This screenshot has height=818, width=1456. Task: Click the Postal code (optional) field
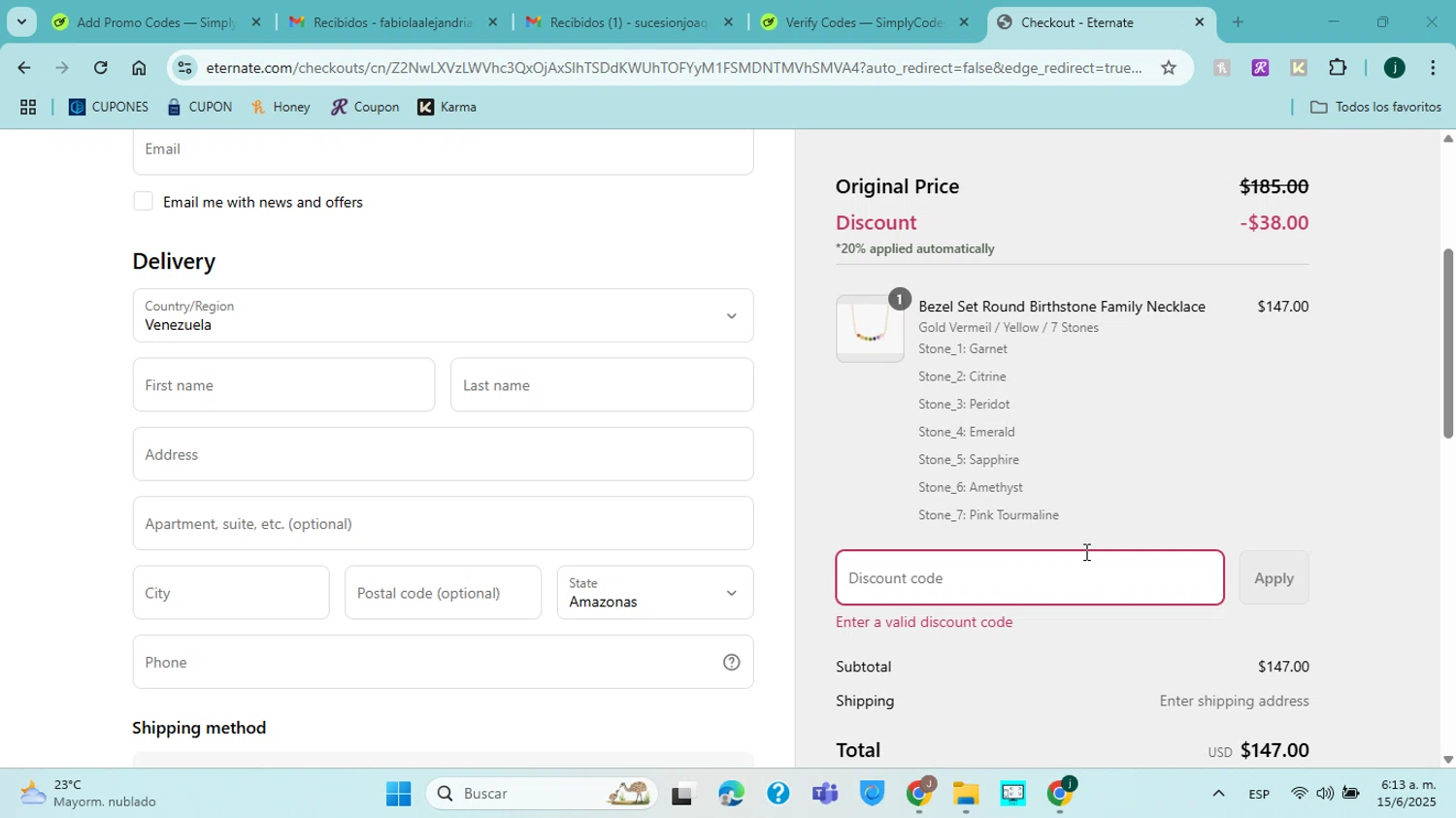[443, 593]
